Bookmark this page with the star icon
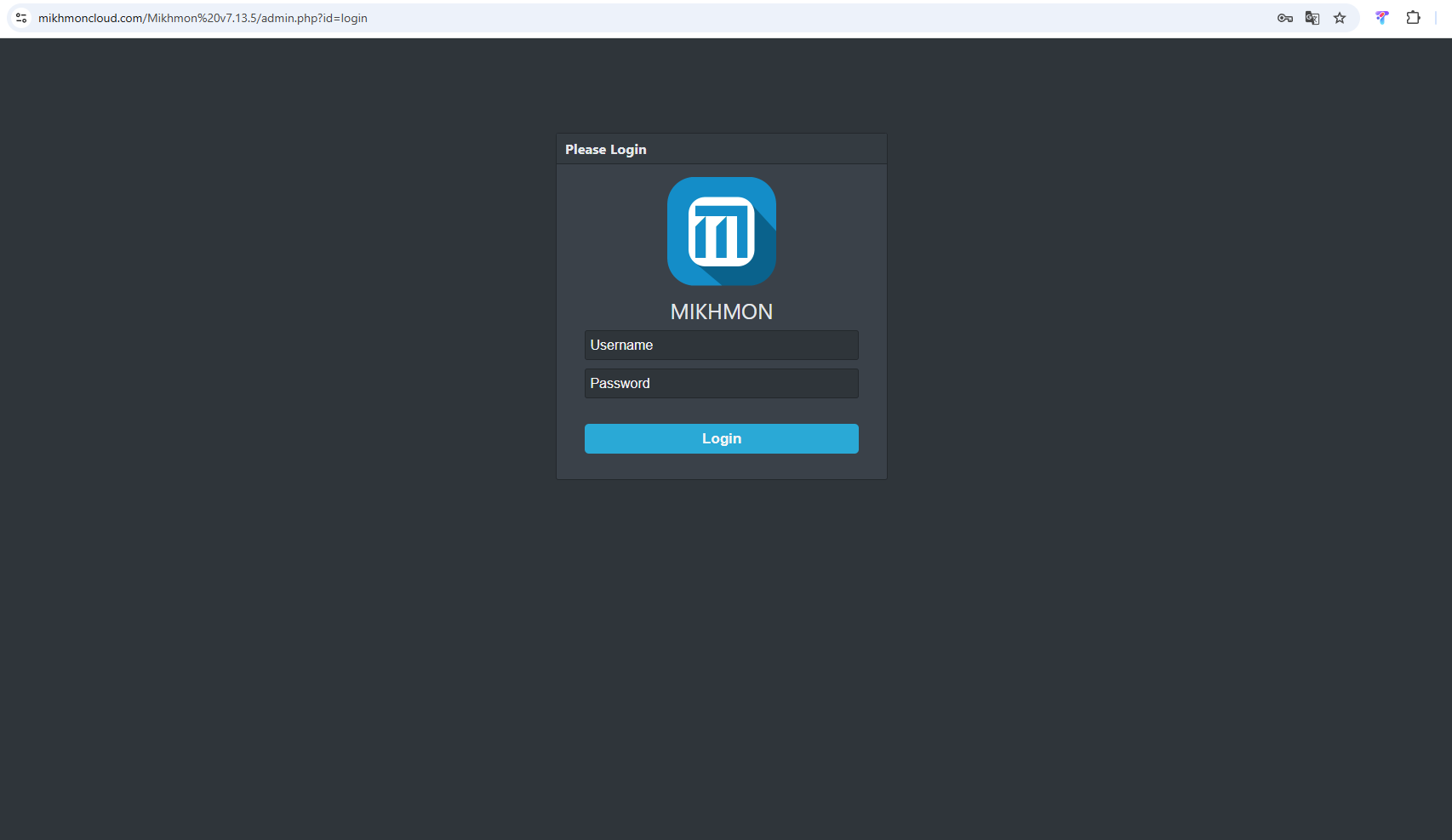Viewport: 1452px width, 840px height. point(1340,18)
